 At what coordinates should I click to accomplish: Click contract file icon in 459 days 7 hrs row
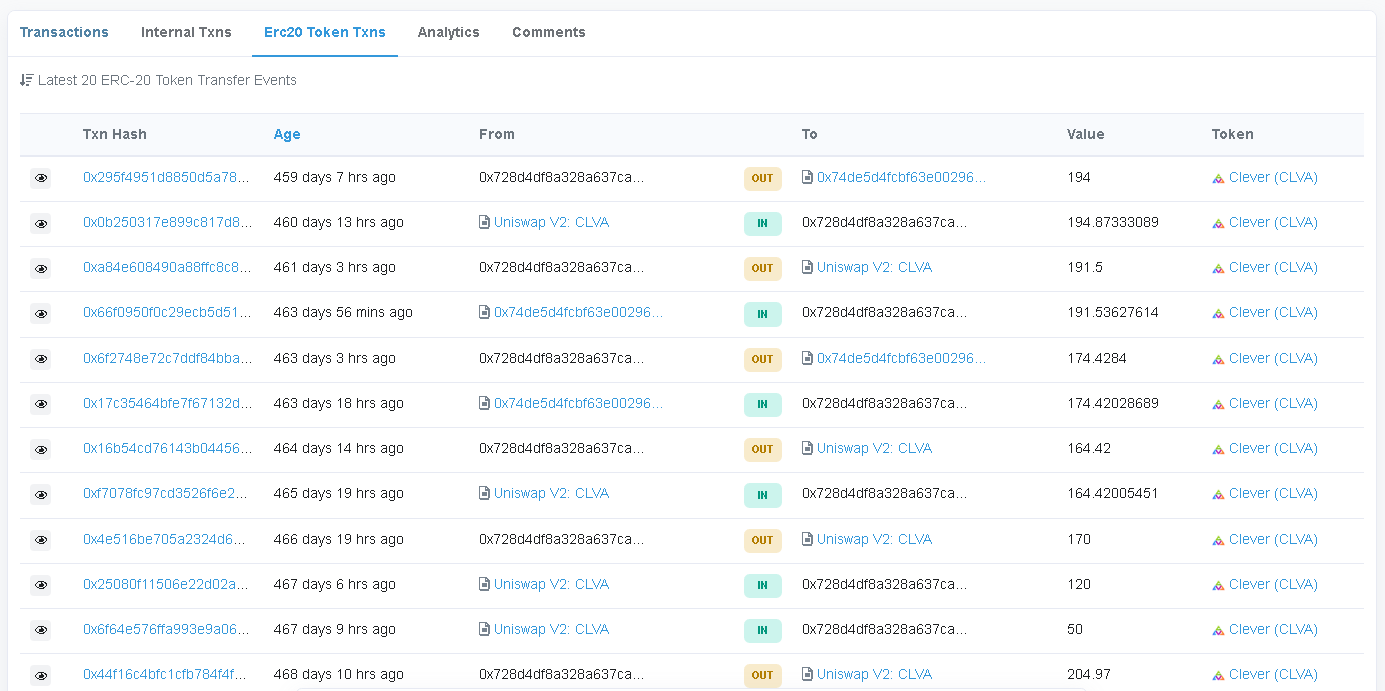(x=807, y=177)
